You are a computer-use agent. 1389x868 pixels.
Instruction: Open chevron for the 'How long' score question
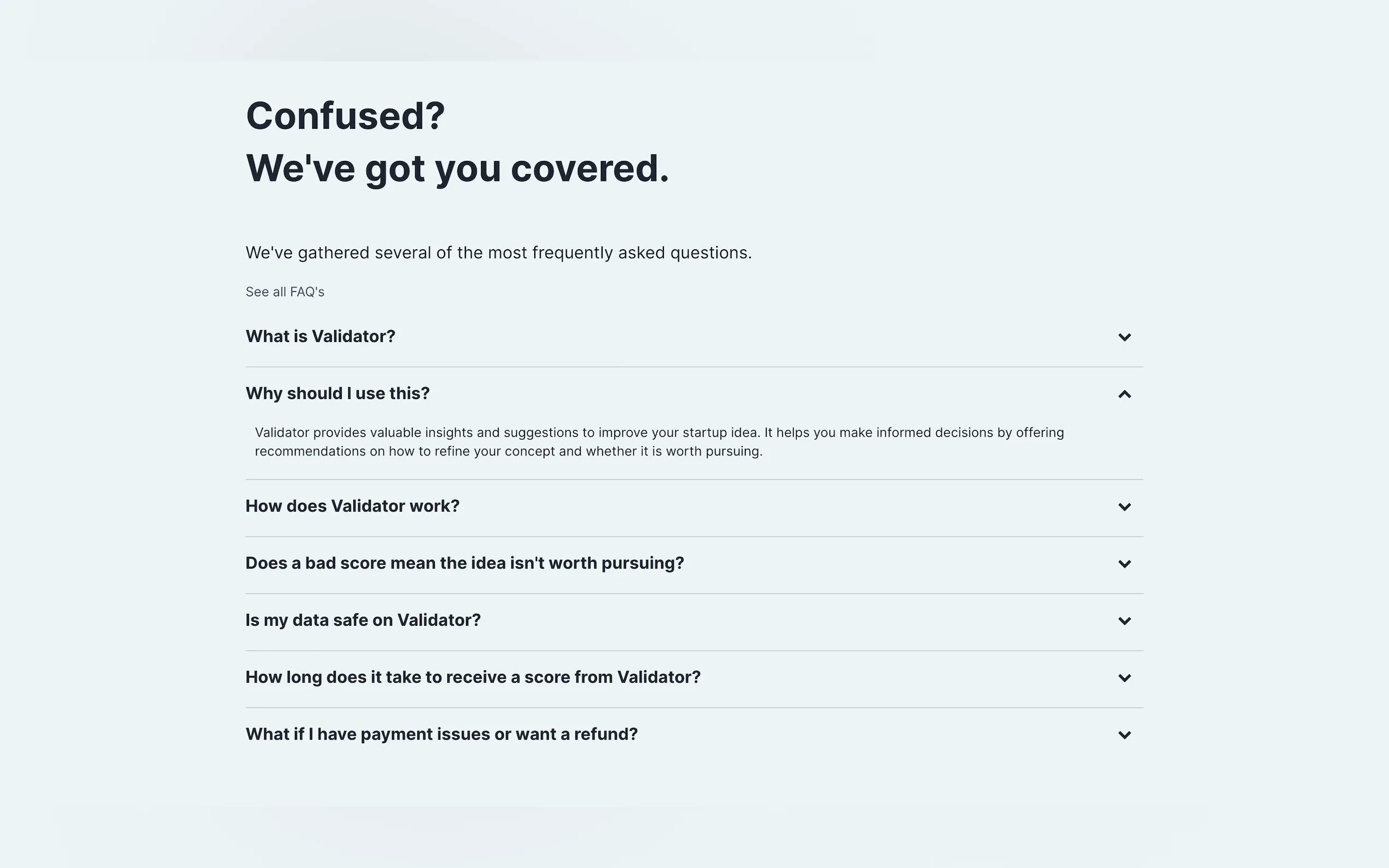(1124, 677)
